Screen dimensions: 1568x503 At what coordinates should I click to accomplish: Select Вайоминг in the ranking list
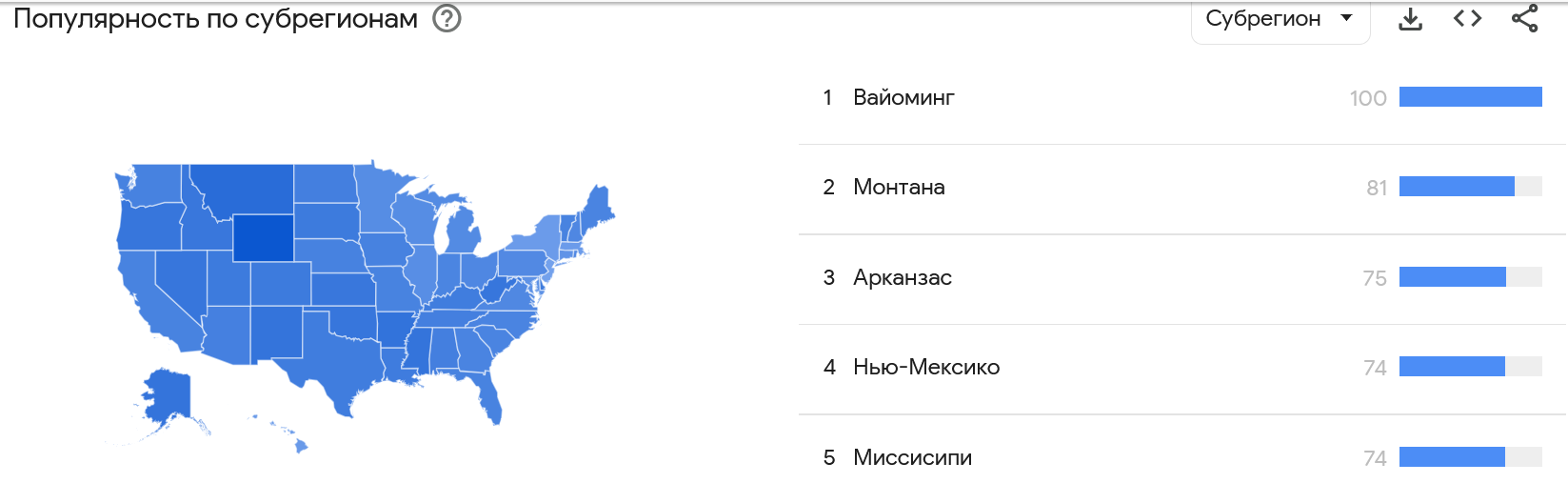pos(903,97)
